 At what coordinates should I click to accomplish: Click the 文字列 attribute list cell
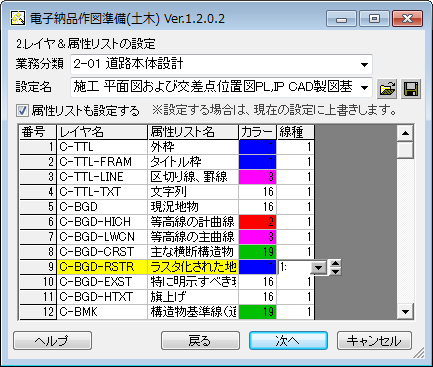coord(193,192)
